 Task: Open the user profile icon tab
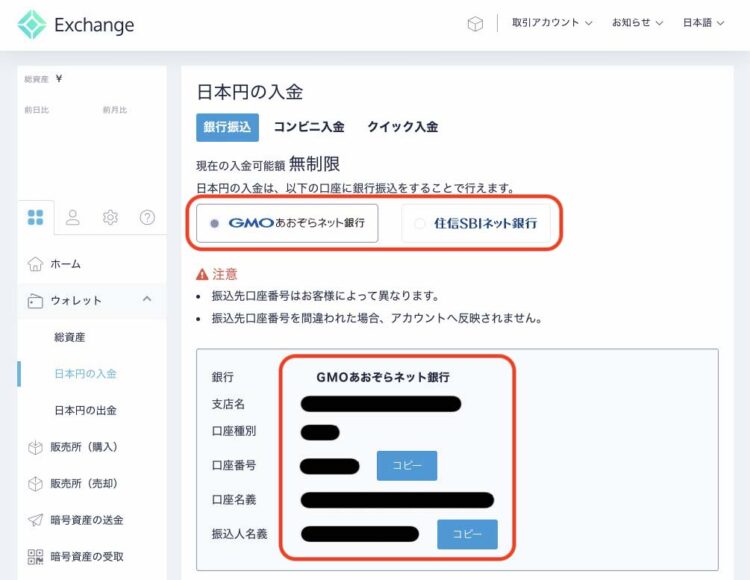click(73, 217)
